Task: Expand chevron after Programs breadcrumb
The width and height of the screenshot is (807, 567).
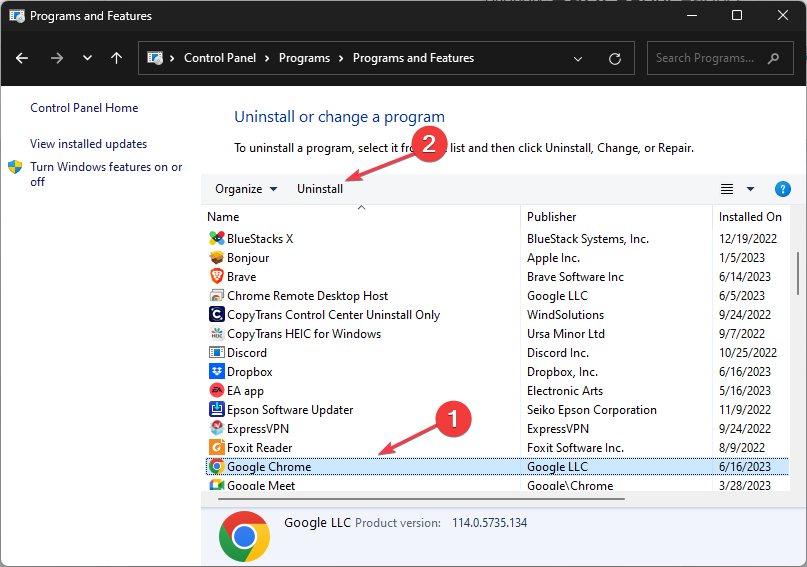Action: pyautogui.click(x=341, y=58)
